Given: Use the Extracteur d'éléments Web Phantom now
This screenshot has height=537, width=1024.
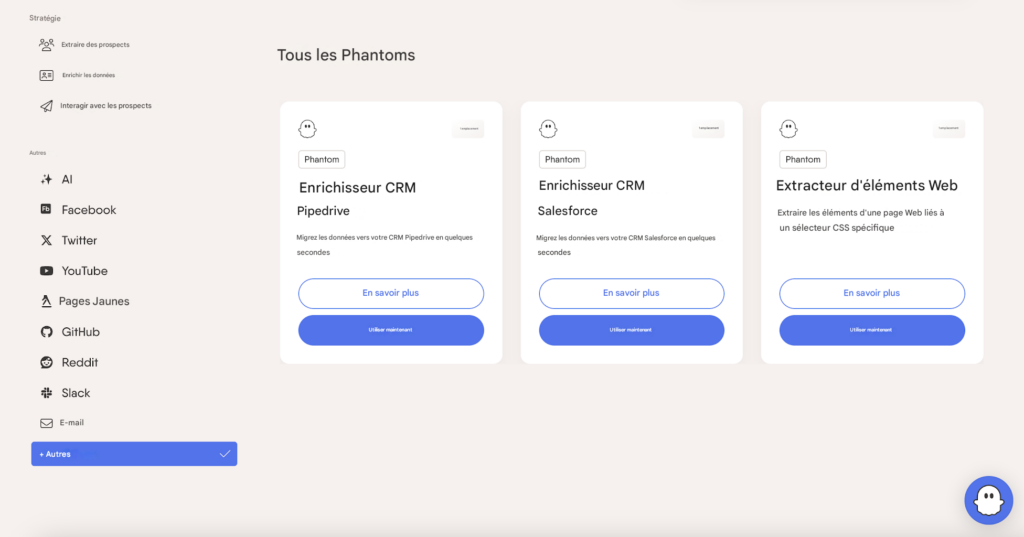Looking at the screenshot, I should pyautogui.click(x=872, y=330).
